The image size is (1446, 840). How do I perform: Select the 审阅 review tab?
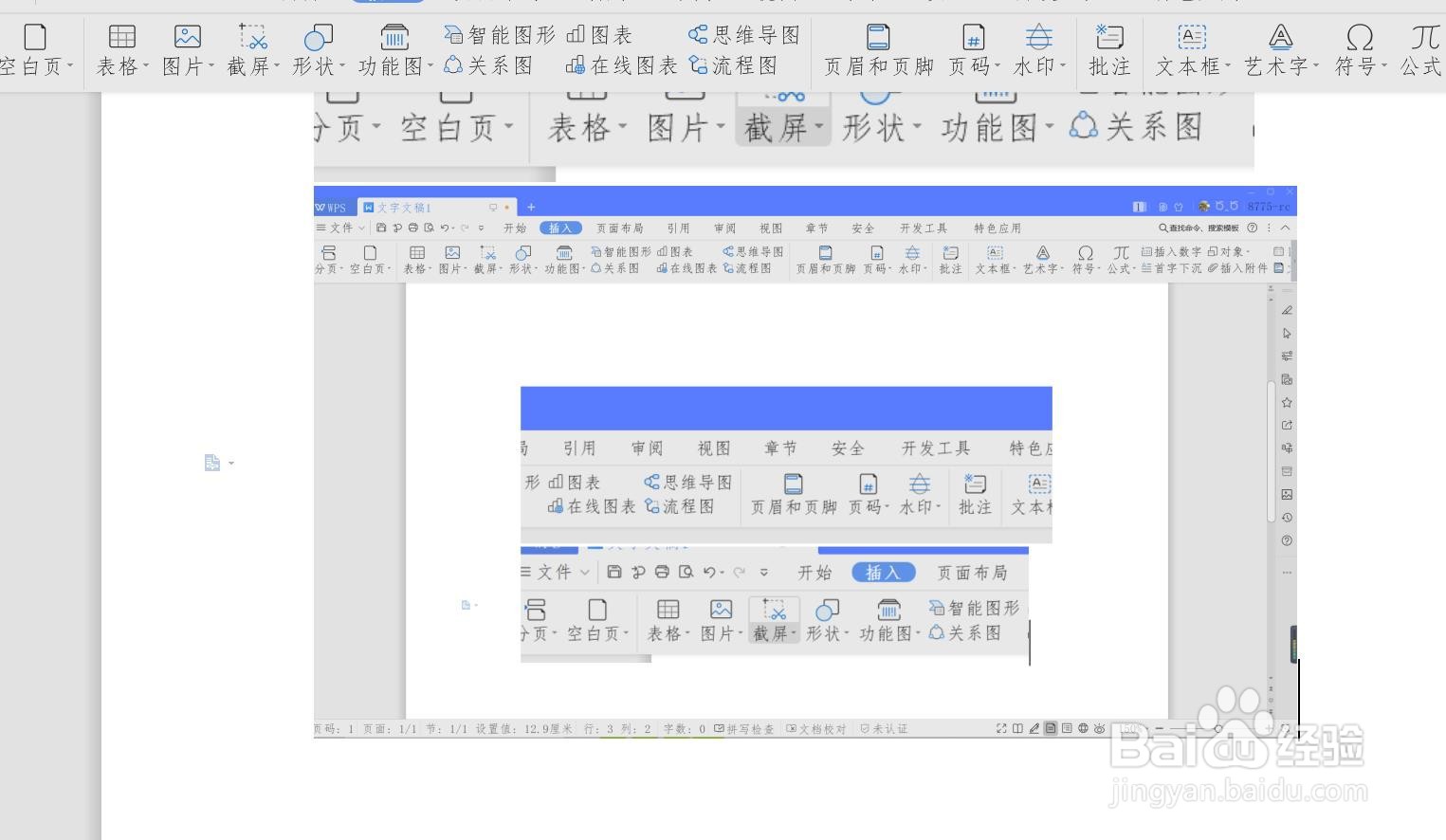click(723, 228)
